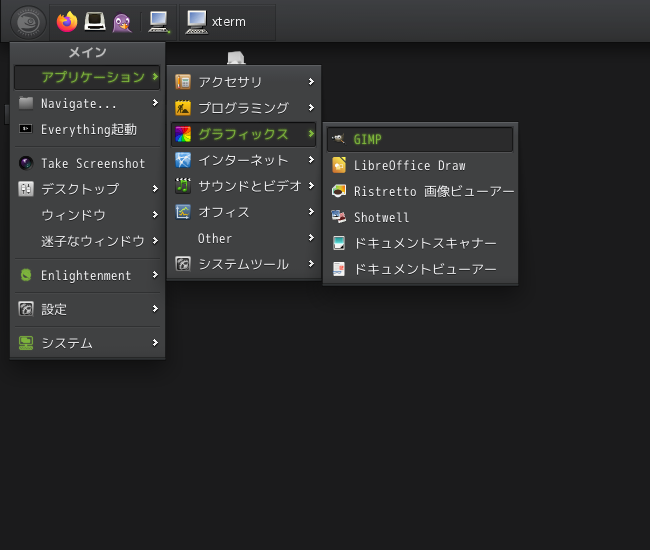Click the Navigate folder icon
Viewport: 650px width, 550px height.
click(x=26, y=103)
